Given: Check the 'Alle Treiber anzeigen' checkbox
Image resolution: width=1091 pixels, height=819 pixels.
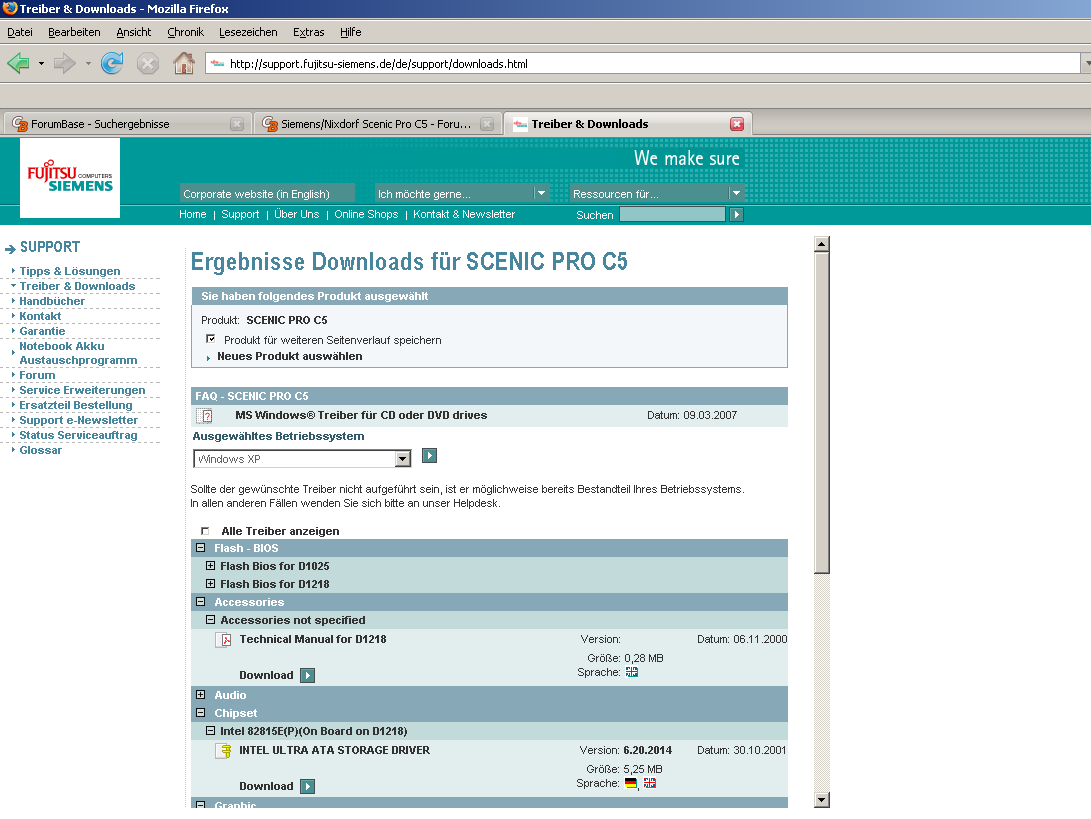Looking at the screenshot, I should [205, 531].
